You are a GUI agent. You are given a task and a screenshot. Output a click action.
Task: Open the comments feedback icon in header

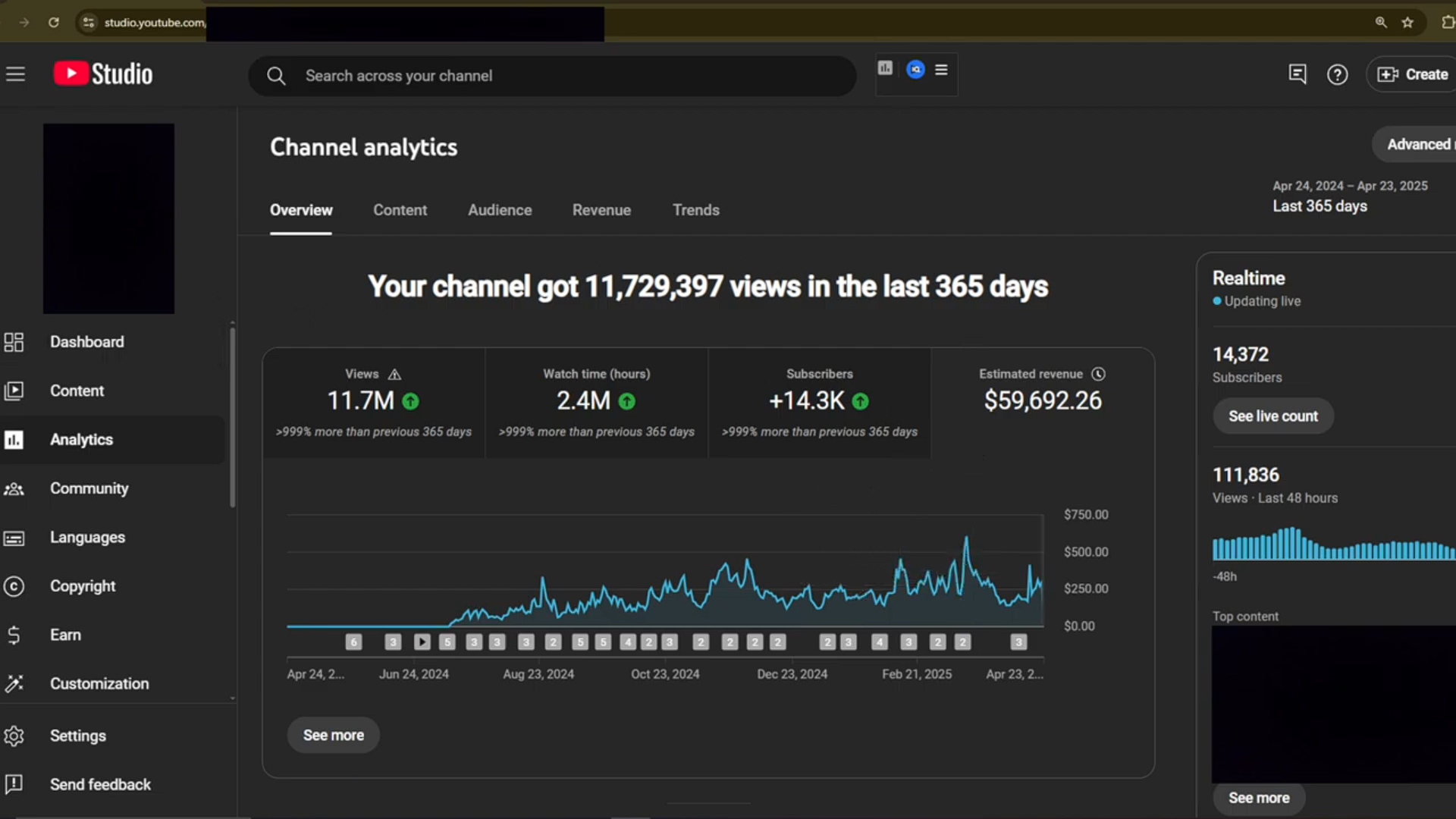(x=1297, y=74)
